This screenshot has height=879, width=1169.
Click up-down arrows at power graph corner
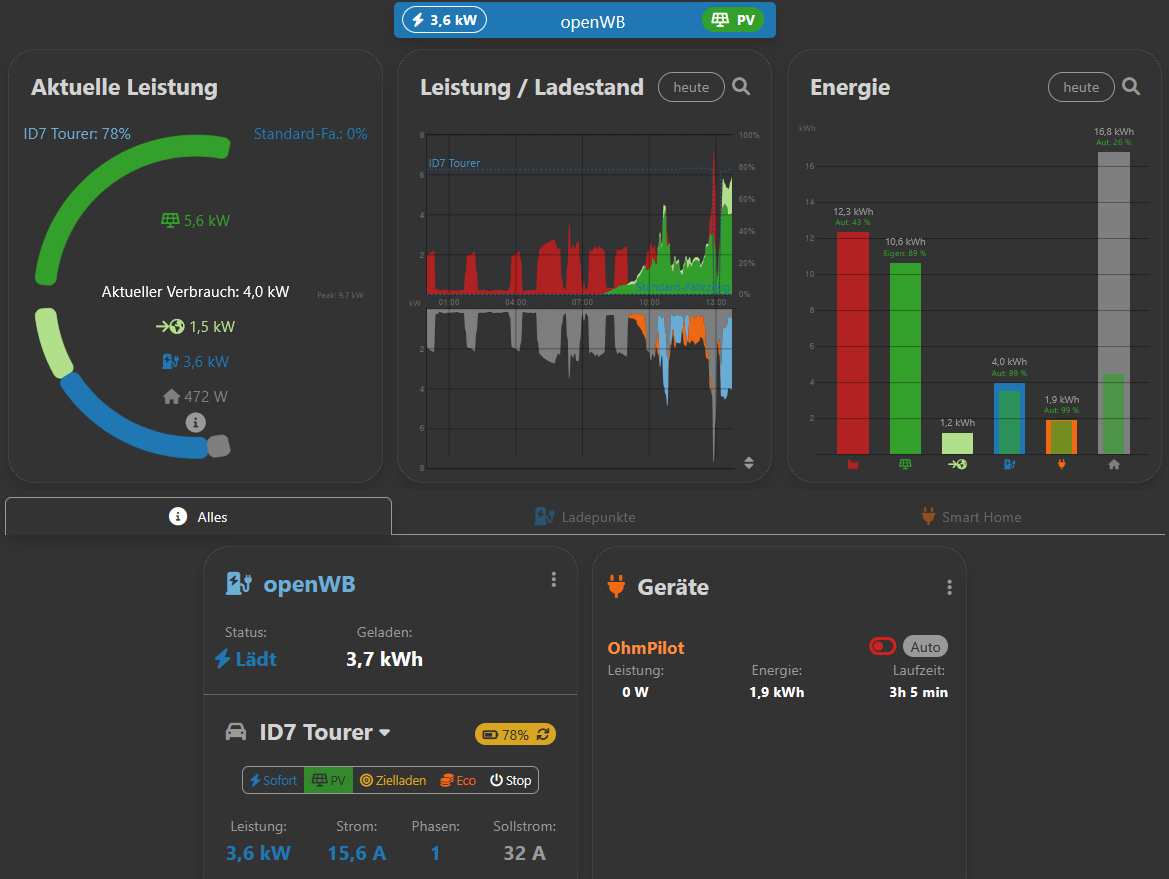tap(749, 463)
